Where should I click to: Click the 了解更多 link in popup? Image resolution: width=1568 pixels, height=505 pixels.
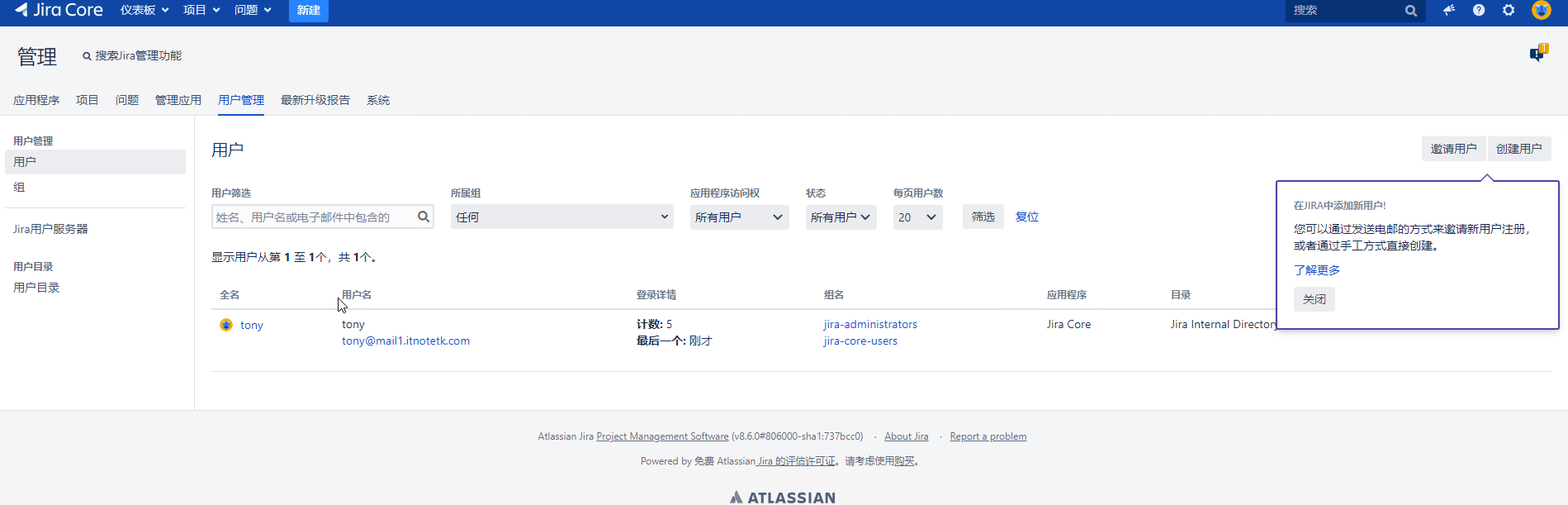tap(1317, 270)
